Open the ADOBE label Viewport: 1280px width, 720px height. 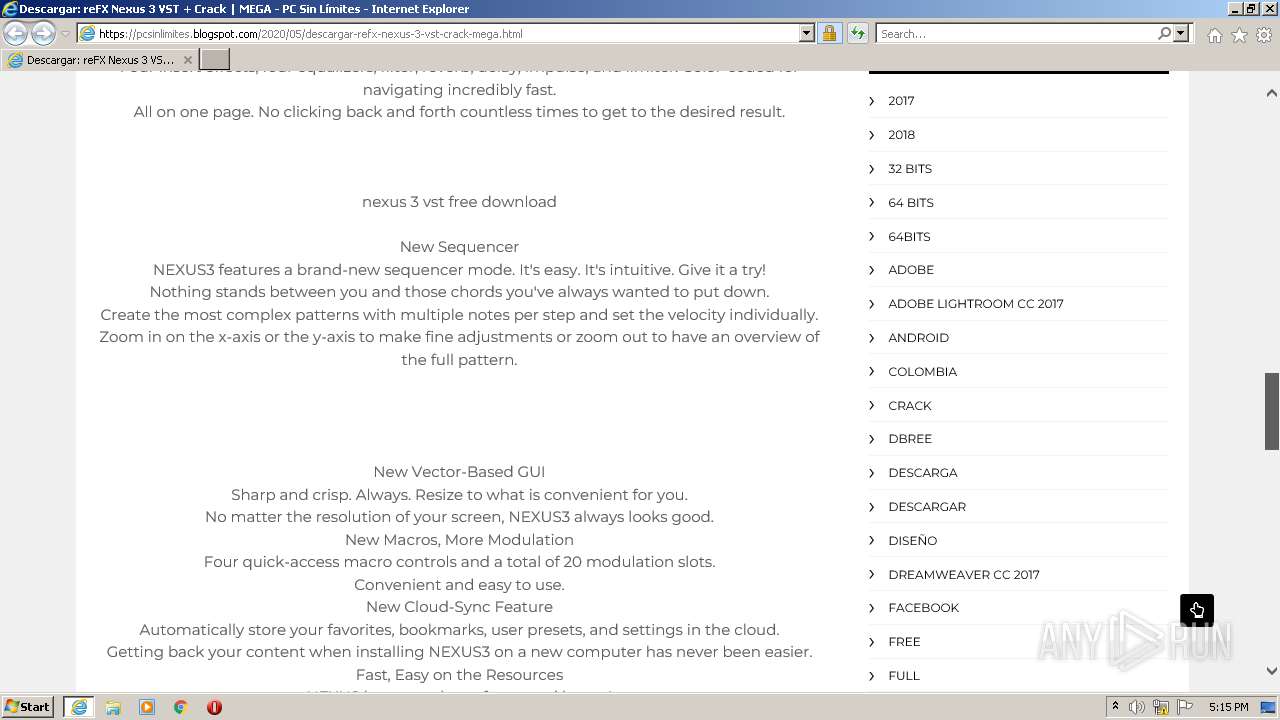pyautogui.click(x=911, y=270)
